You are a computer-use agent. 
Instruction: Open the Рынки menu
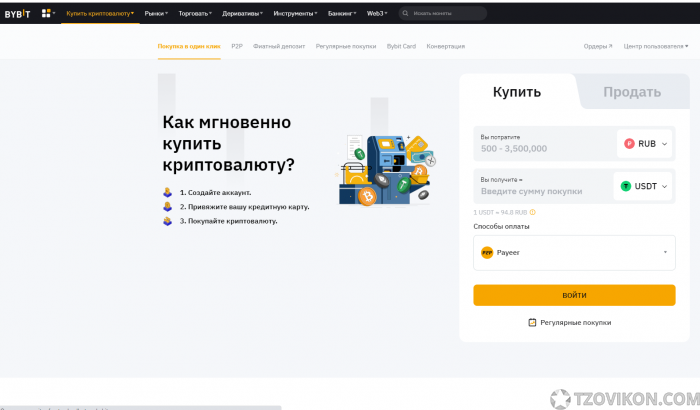(156, 13)
